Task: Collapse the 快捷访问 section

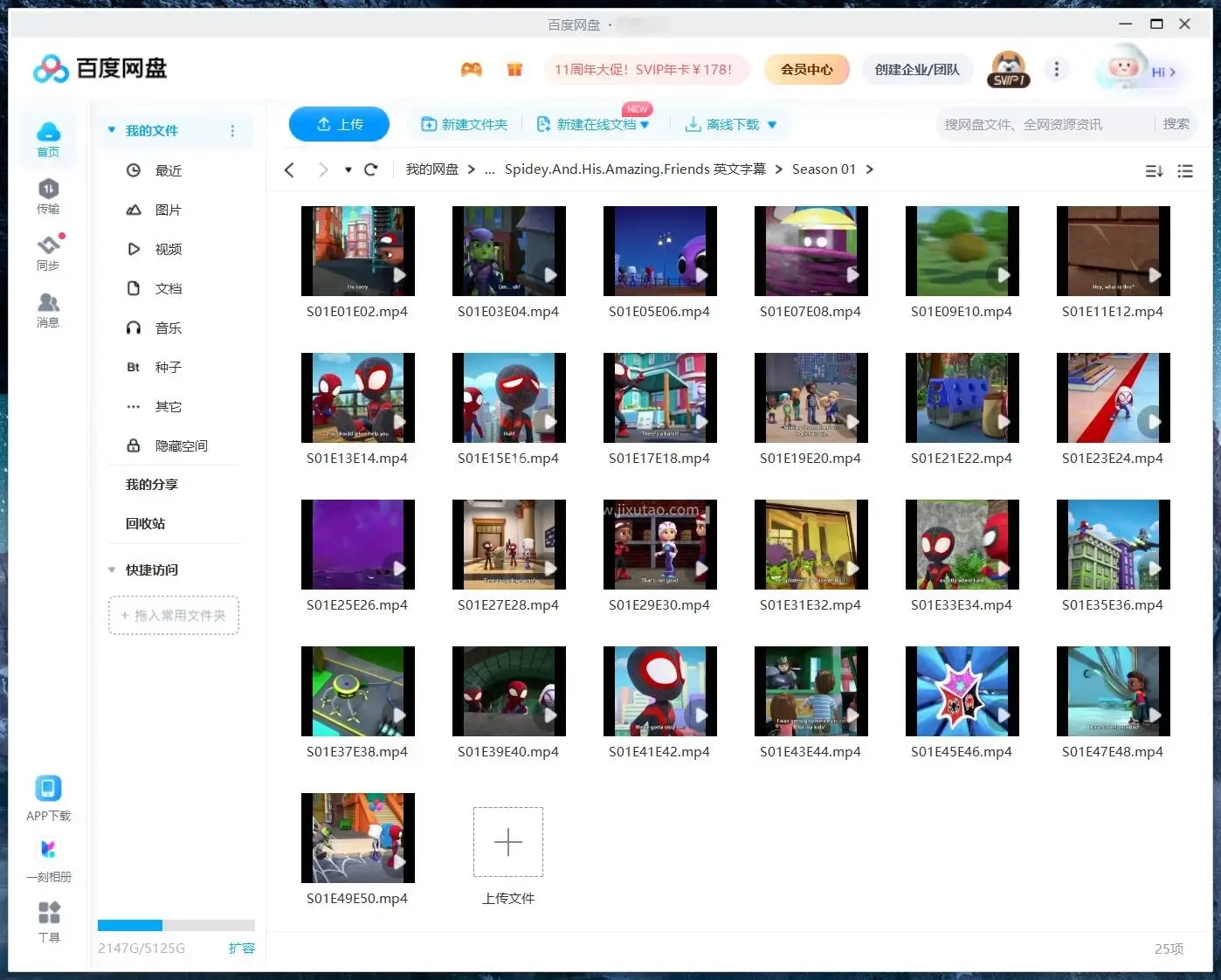Action: coord(112,569)
